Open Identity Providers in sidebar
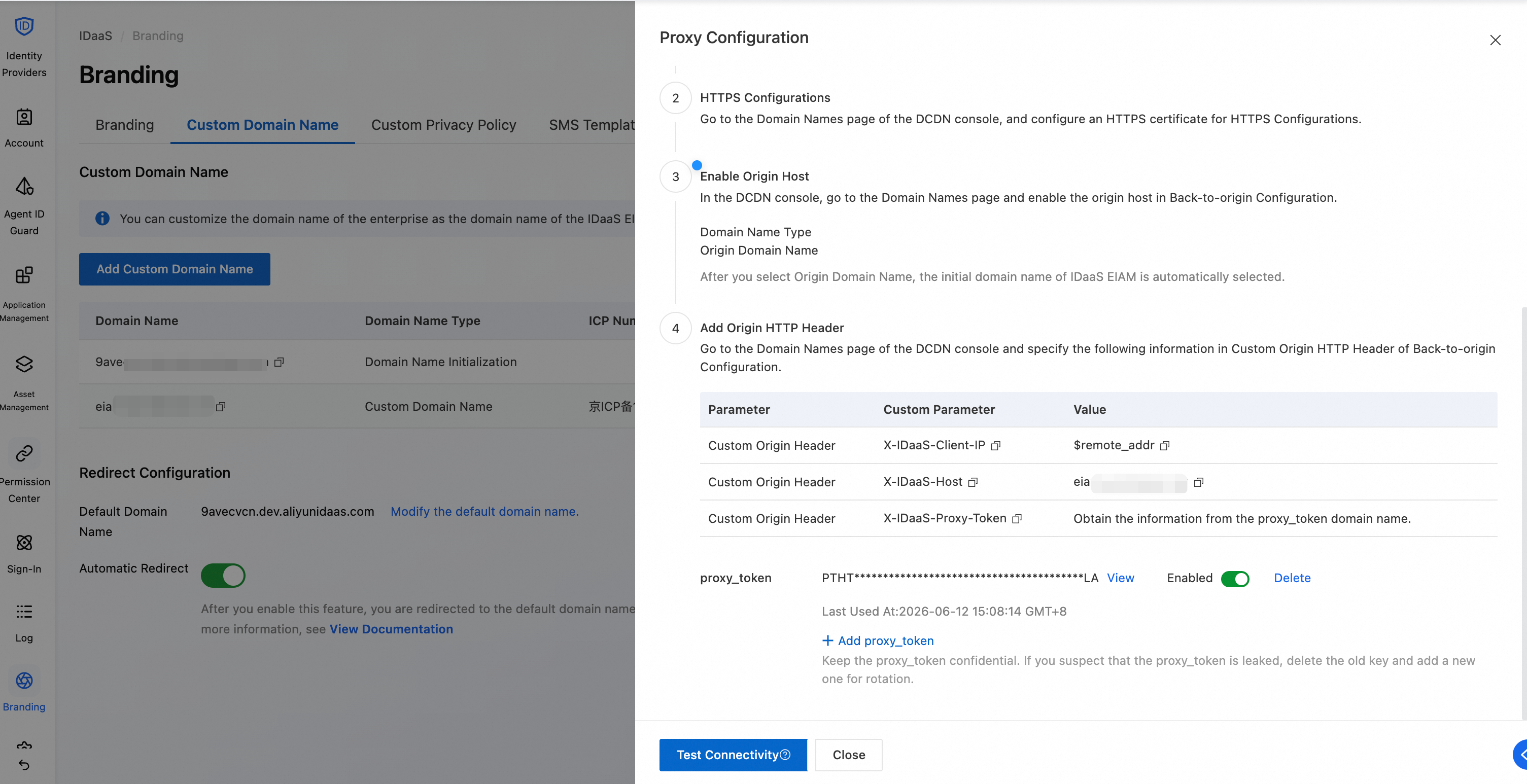Image resolution: width=1527 pixels, height=784 pixels. [x=24, y=47]
